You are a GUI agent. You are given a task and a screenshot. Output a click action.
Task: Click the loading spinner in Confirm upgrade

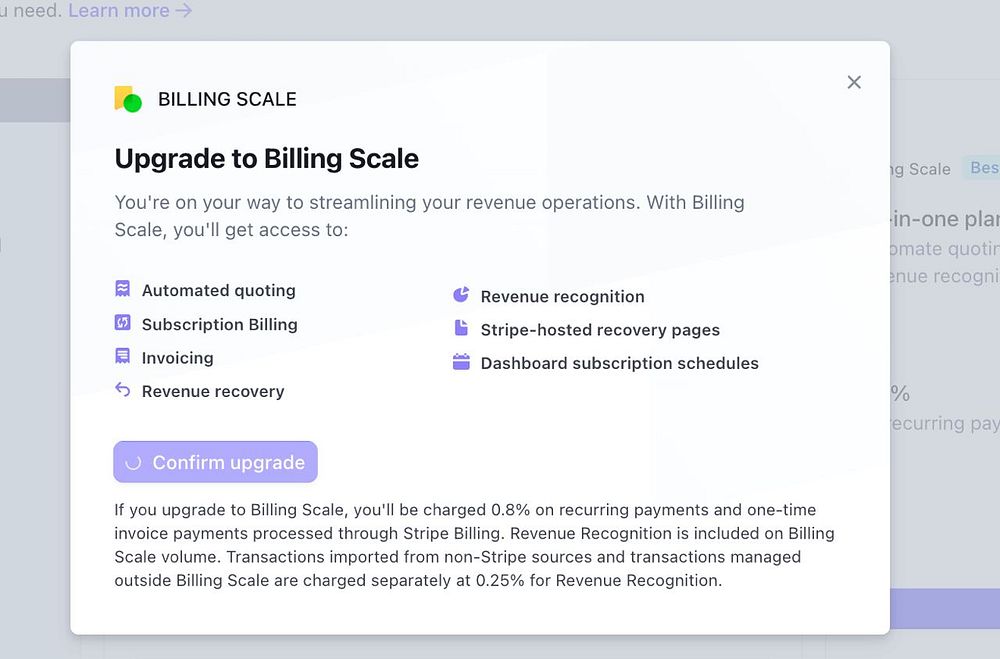pyautogui.click(x=133, y=463)
